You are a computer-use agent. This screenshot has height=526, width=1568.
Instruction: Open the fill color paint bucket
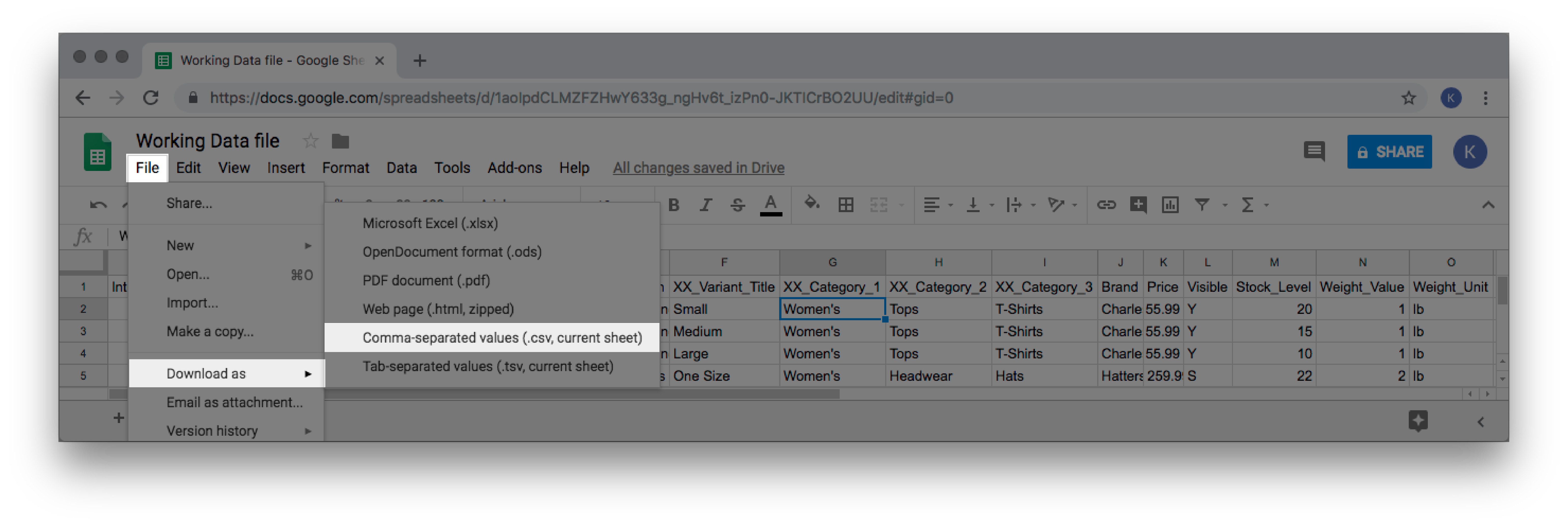(x=811, y=203)
